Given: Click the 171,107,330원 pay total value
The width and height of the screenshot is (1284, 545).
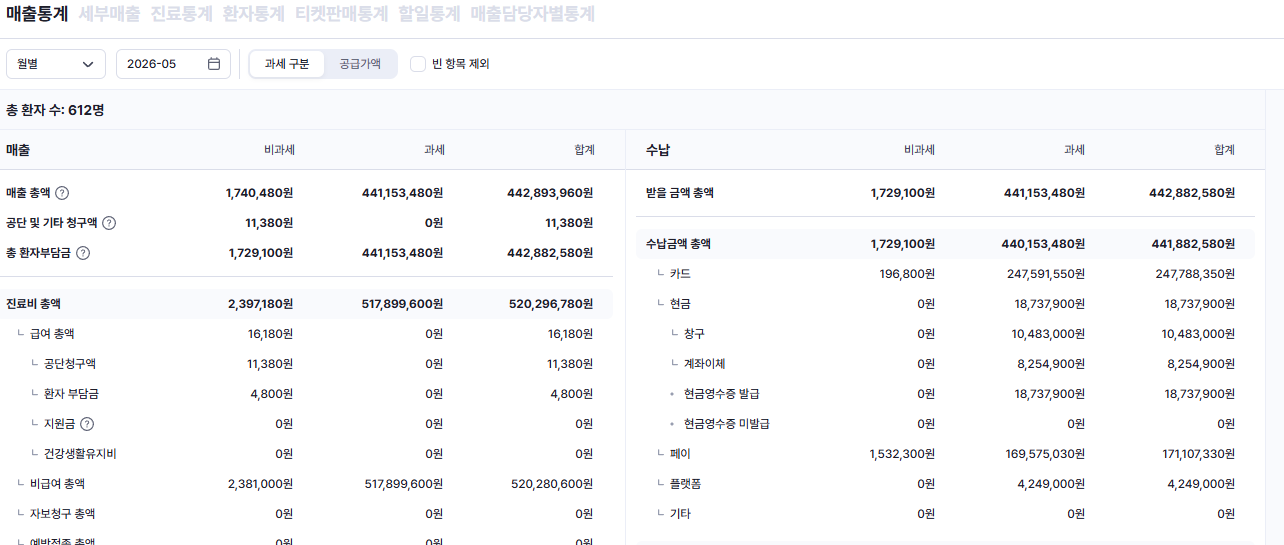Looking at the screenshot, I should [1198, 453].
